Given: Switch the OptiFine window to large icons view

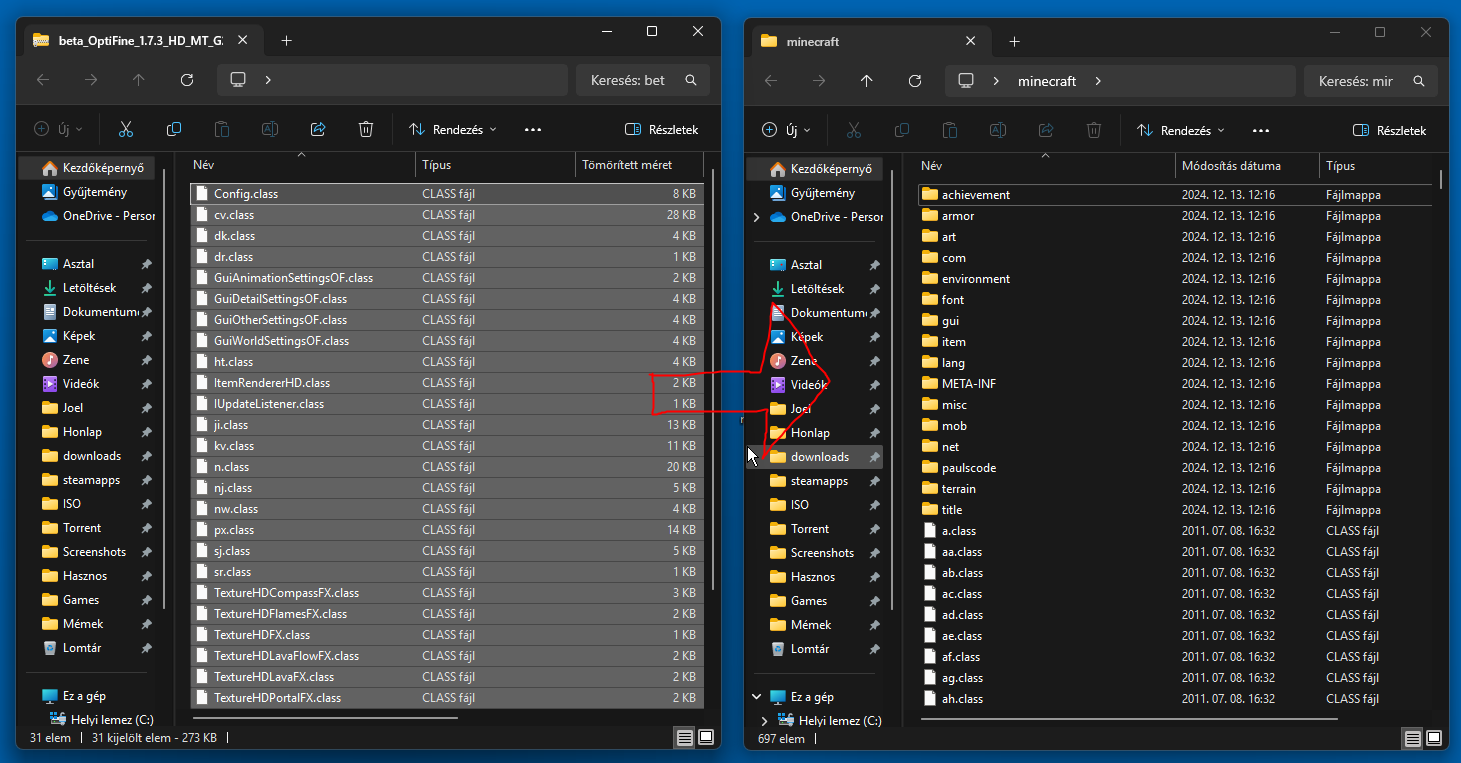Looking at the screenshot, I should (x=706, y=738).
